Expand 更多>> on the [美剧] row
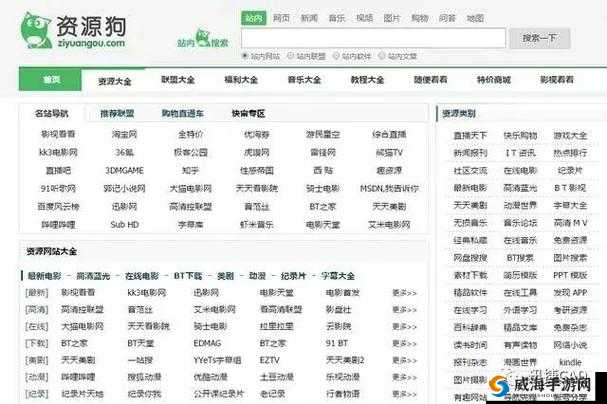Screen dimensions: 607x404 tap(405, 360)
